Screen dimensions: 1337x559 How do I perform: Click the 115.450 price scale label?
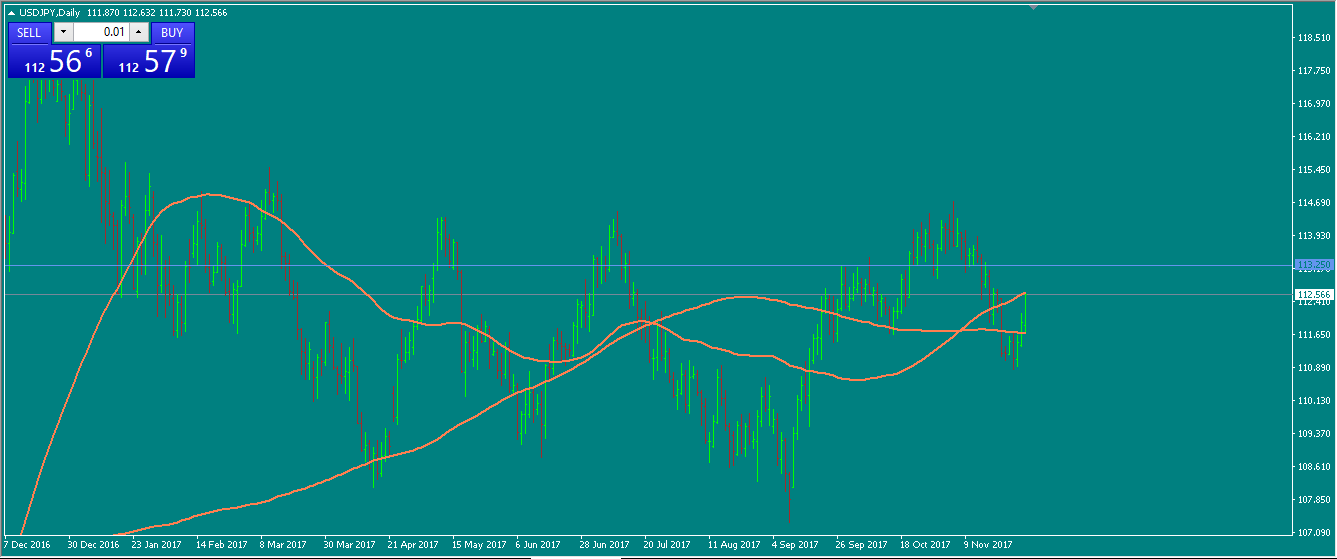pos(1313,170)
